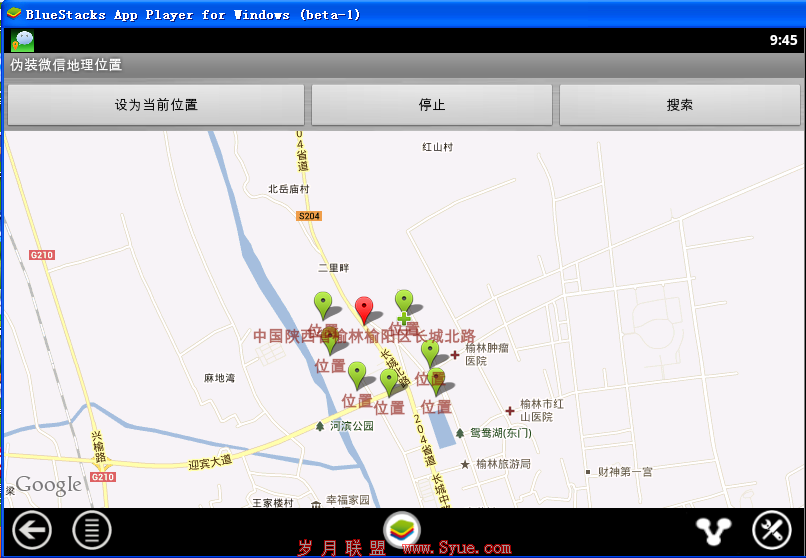Viewport: 806px width, 558px height.
Task: Click the S204 road shield
Action: 309,216
